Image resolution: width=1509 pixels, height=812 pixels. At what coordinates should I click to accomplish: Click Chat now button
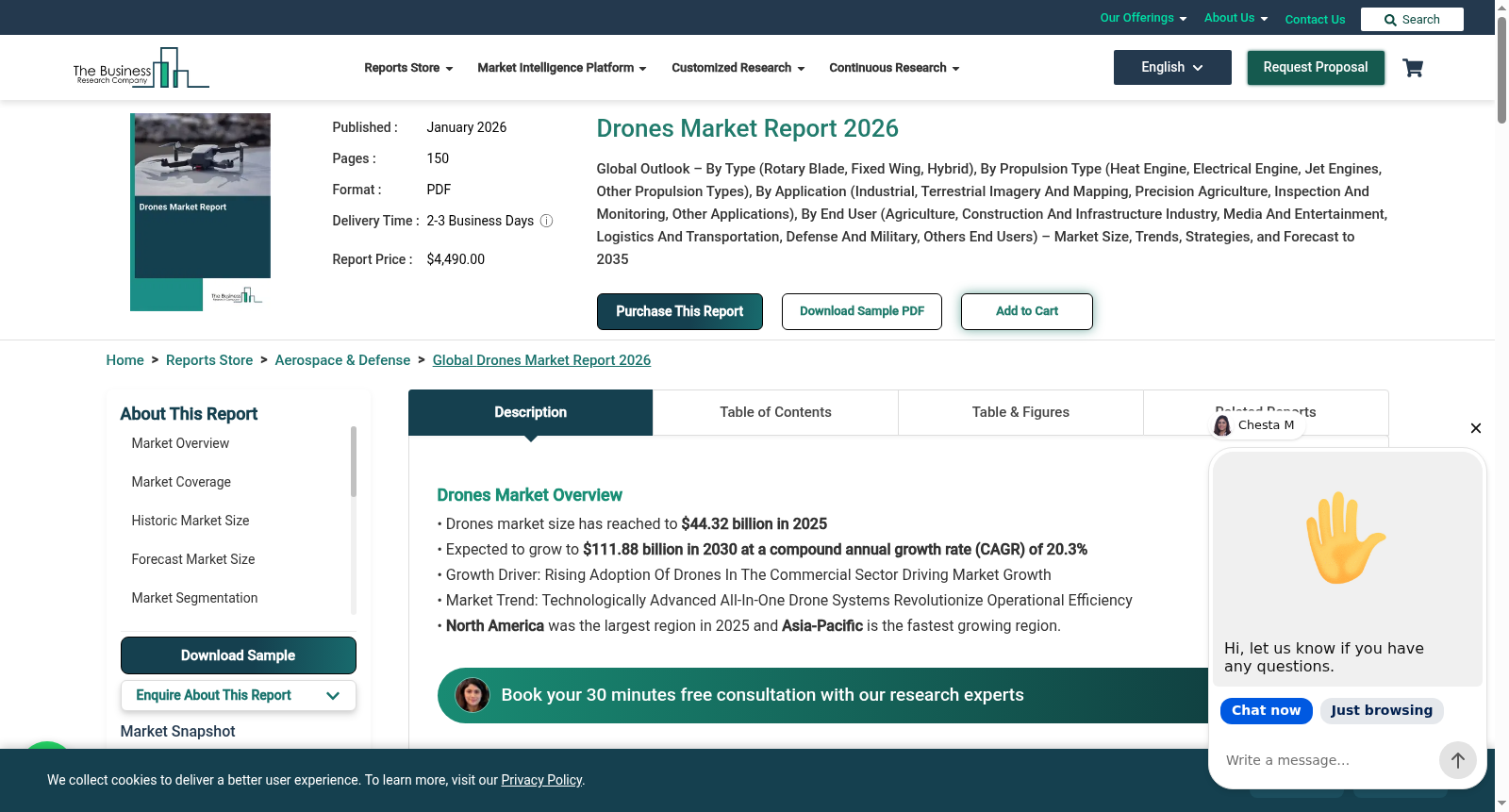click(1267, 711)
